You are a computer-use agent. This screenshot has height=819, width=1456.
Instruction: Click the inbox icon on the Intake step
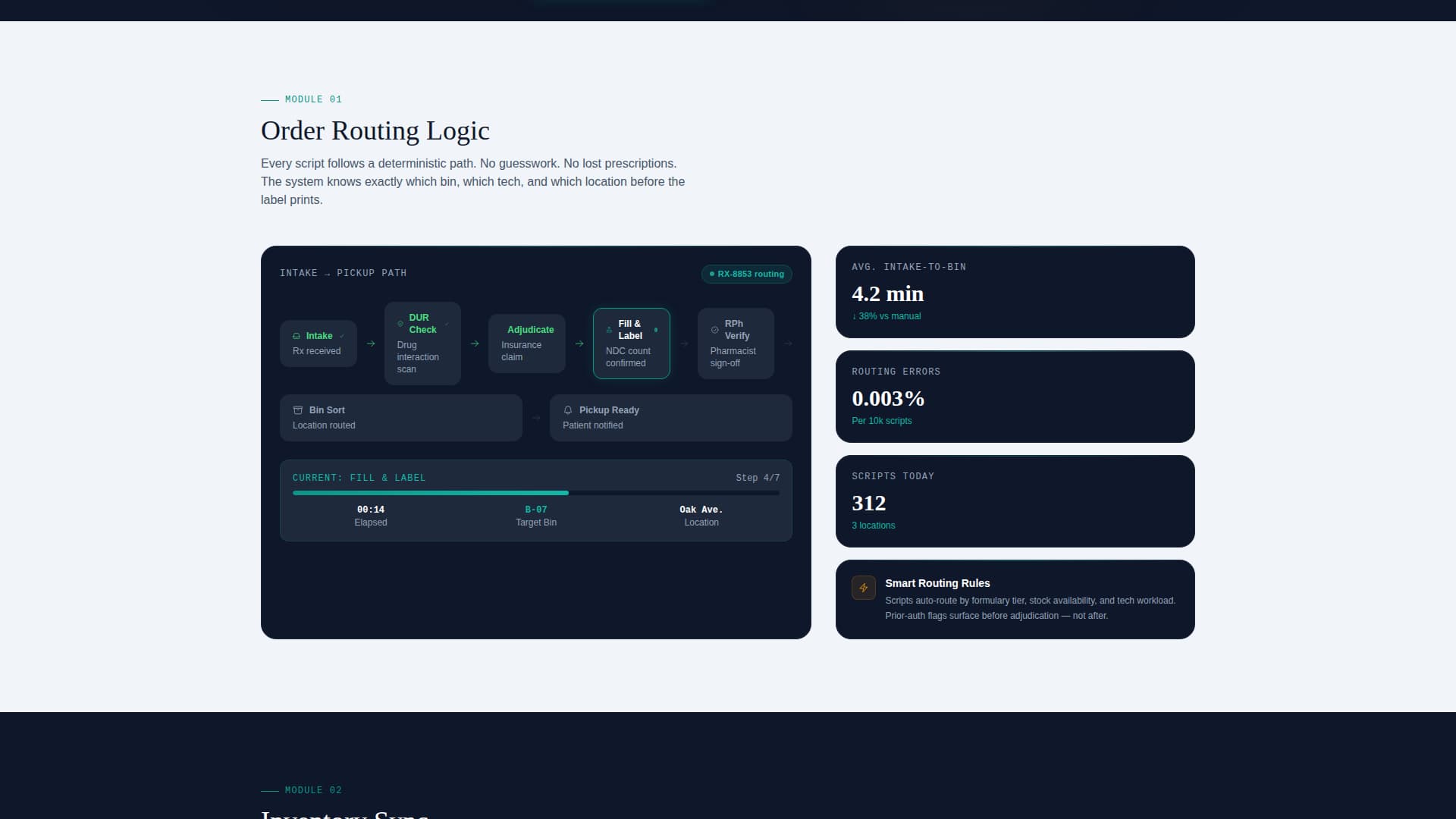tap(297, 336)
